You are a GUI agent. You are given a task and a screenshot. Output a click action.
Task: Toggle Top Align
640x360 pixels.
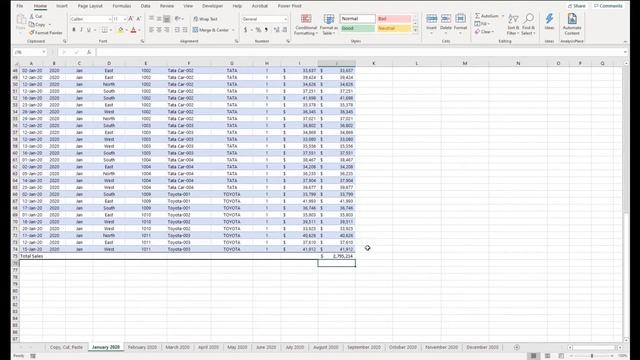click(151, 19)
